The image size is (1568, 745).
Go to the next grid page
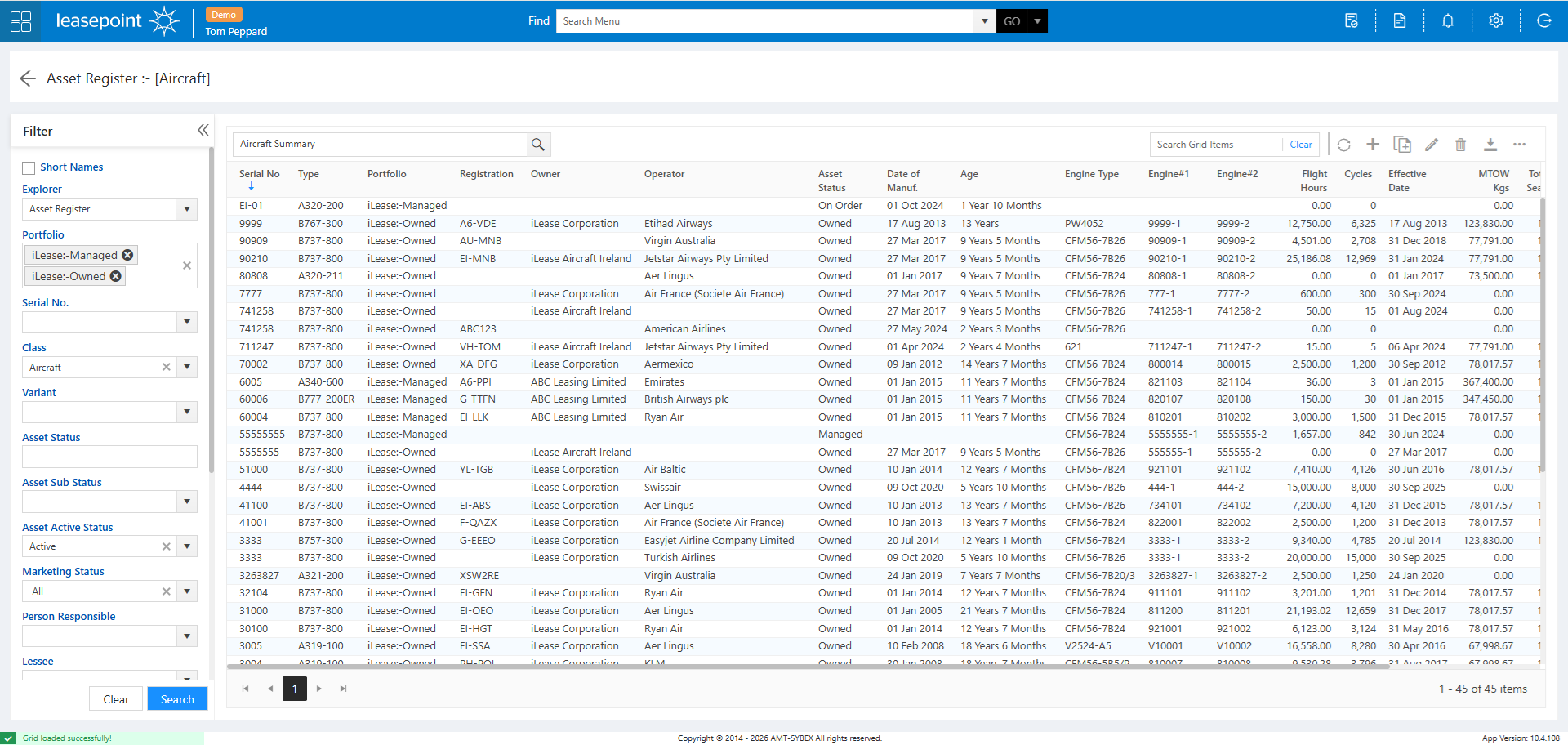[x=319, y=689]
